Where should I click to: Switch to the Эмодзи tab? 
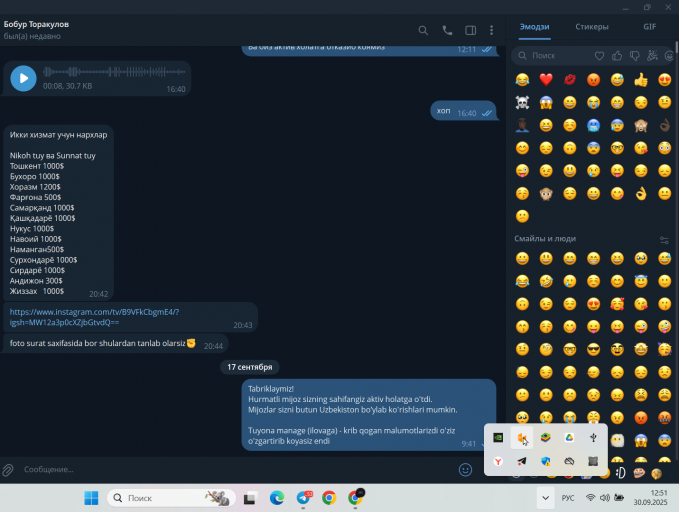click(x=534, y=27)
